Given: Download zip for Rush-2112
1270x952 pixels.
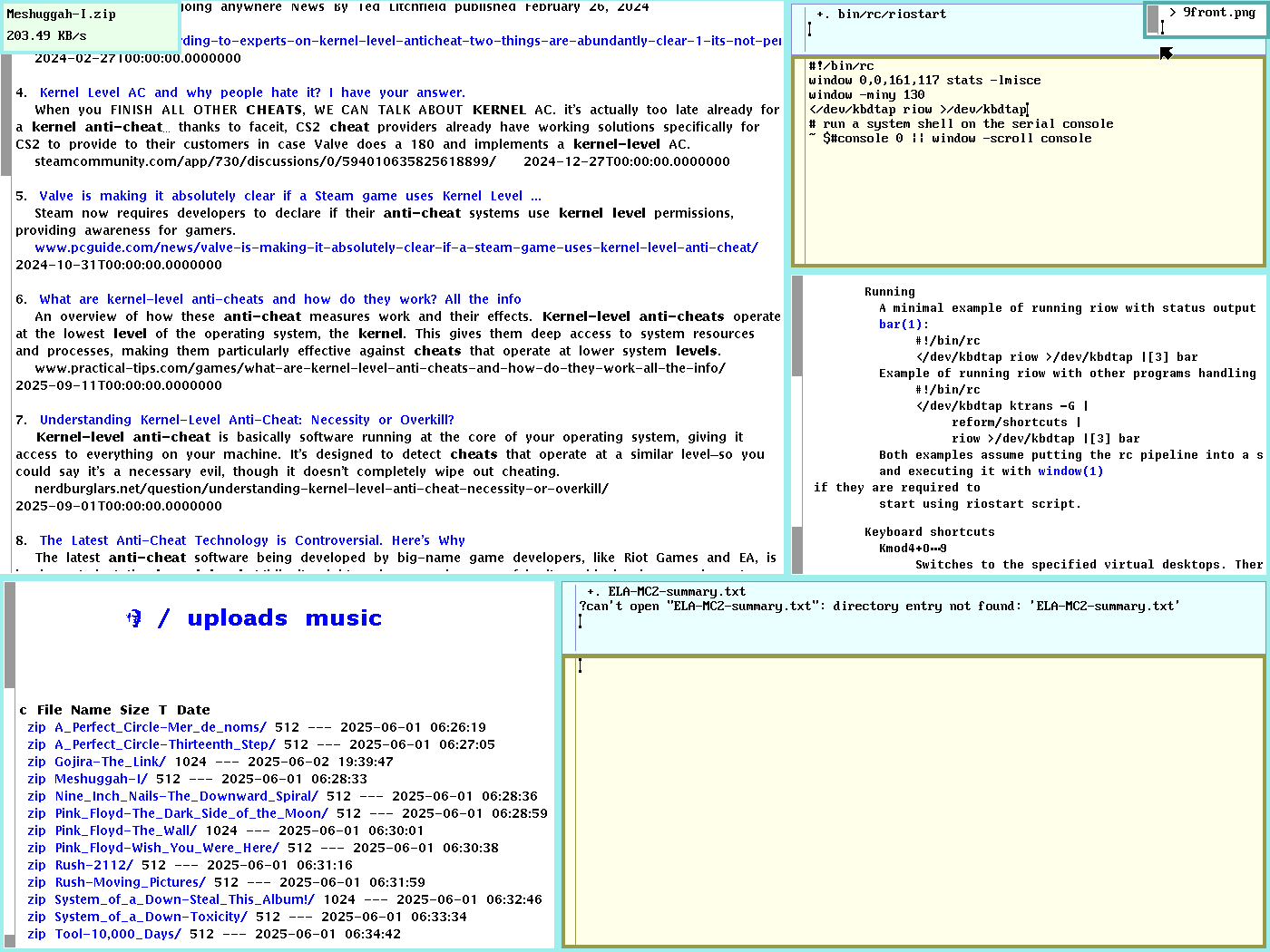Looking at the screenshot, I should [x=36, y=865].
